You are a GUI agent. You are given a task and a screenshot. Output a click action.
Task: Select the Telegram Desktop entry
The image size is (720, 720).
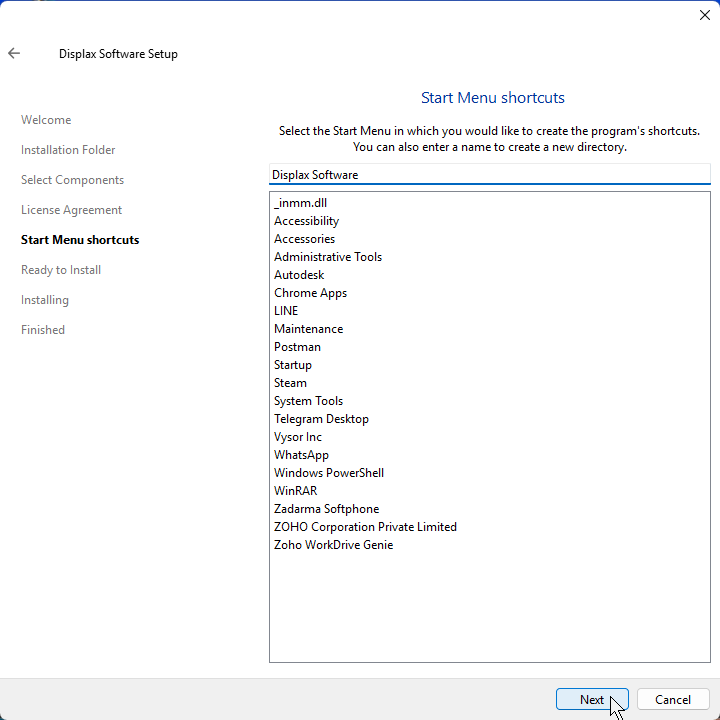tap(321, 419)
